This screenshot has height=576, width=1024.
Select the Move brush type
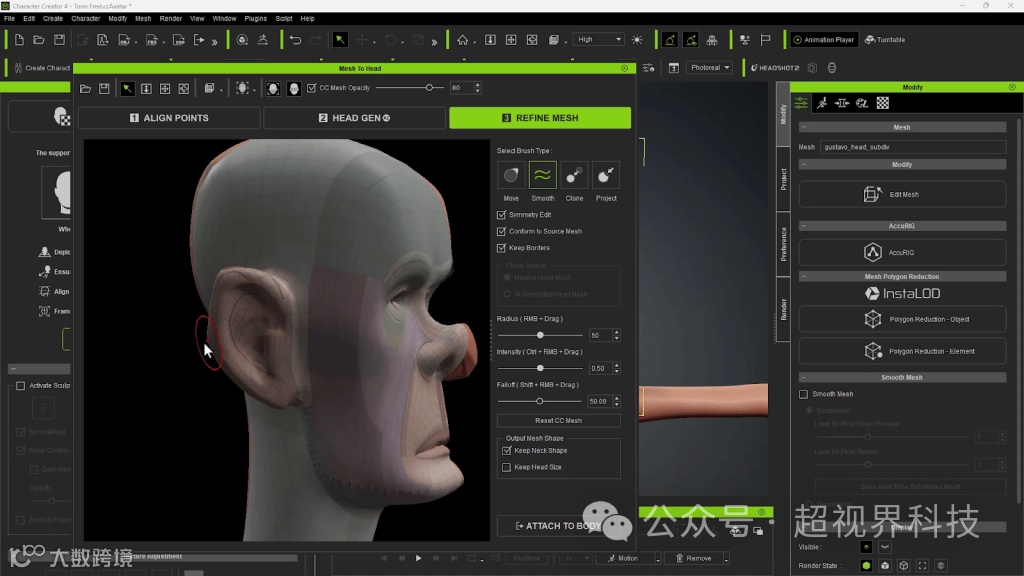click(511, 175)
